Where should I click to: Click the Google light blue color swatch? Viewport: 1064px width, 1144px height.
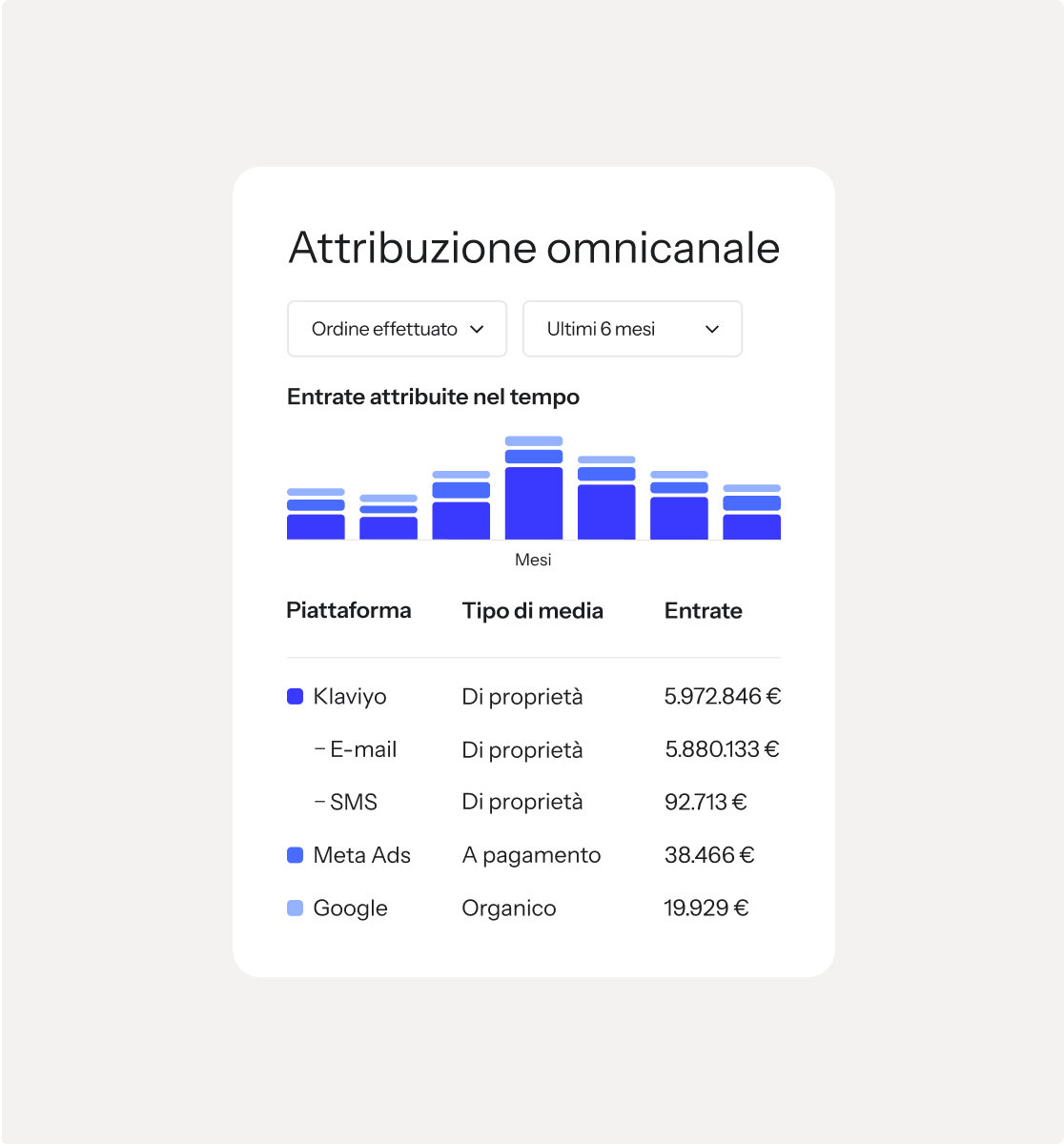296,909
